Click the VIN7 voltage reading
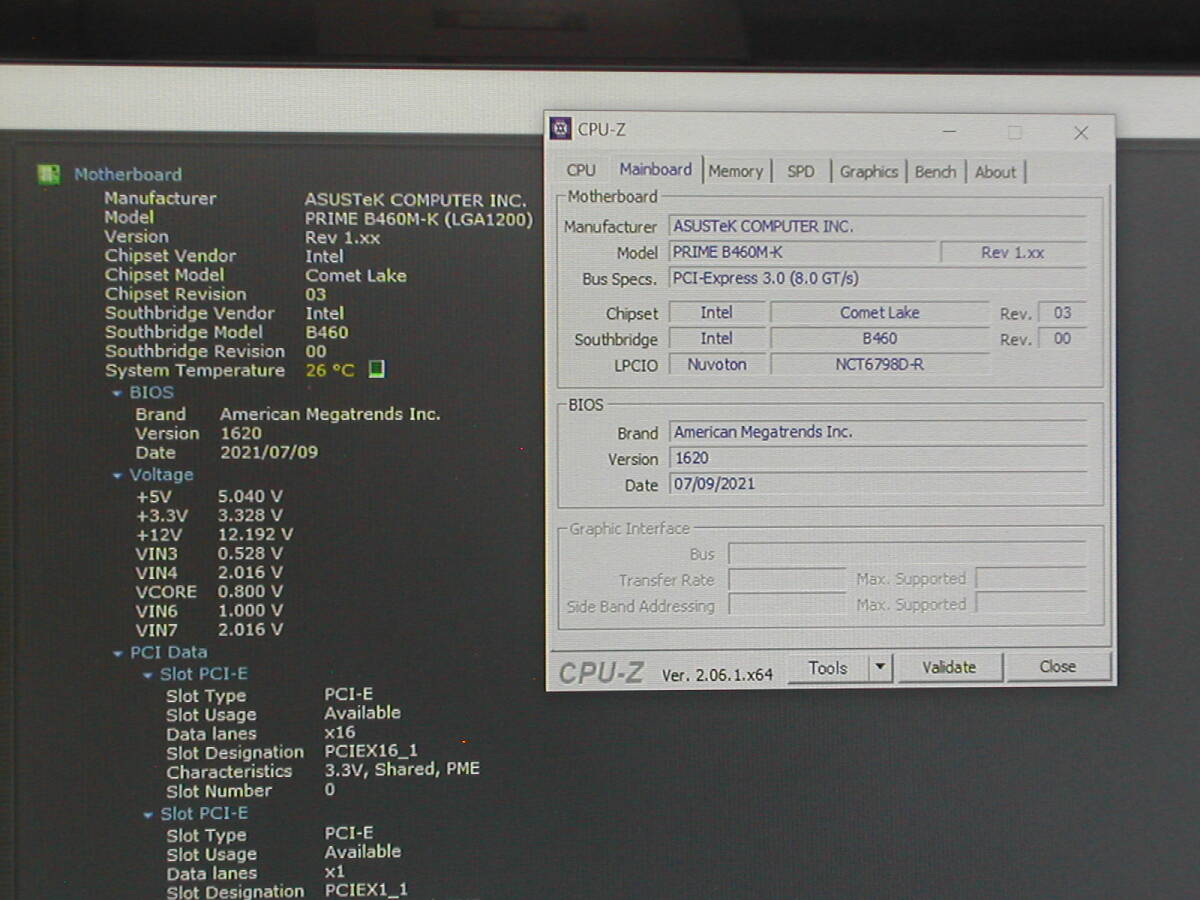 [250, 630]
